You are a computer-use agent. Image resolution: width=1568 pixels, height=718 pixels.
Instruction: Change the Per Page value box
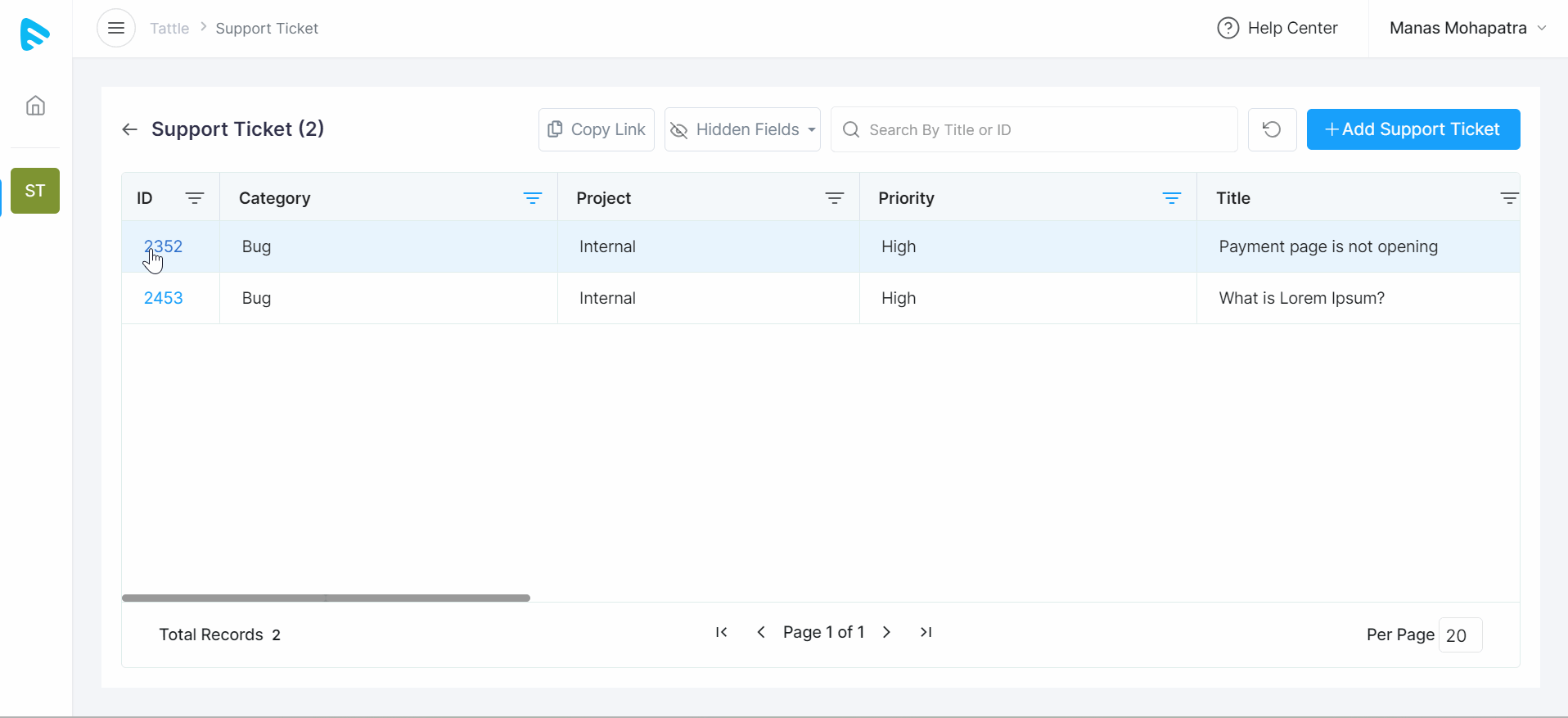click(1459, 635)
